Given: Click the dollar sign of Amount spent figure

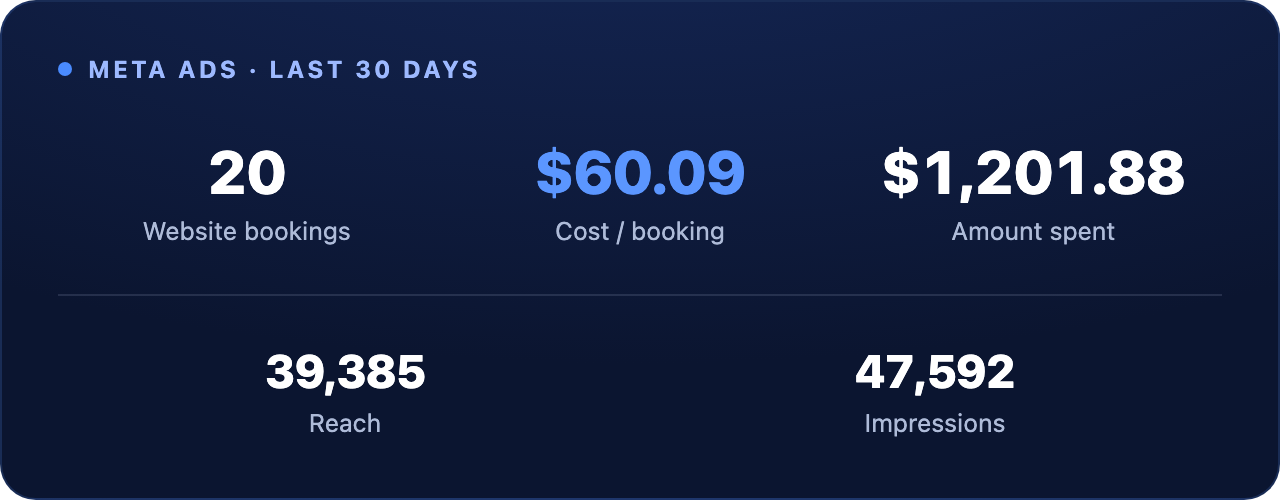Looking at the screenshot, I should [x=899, y=174].
